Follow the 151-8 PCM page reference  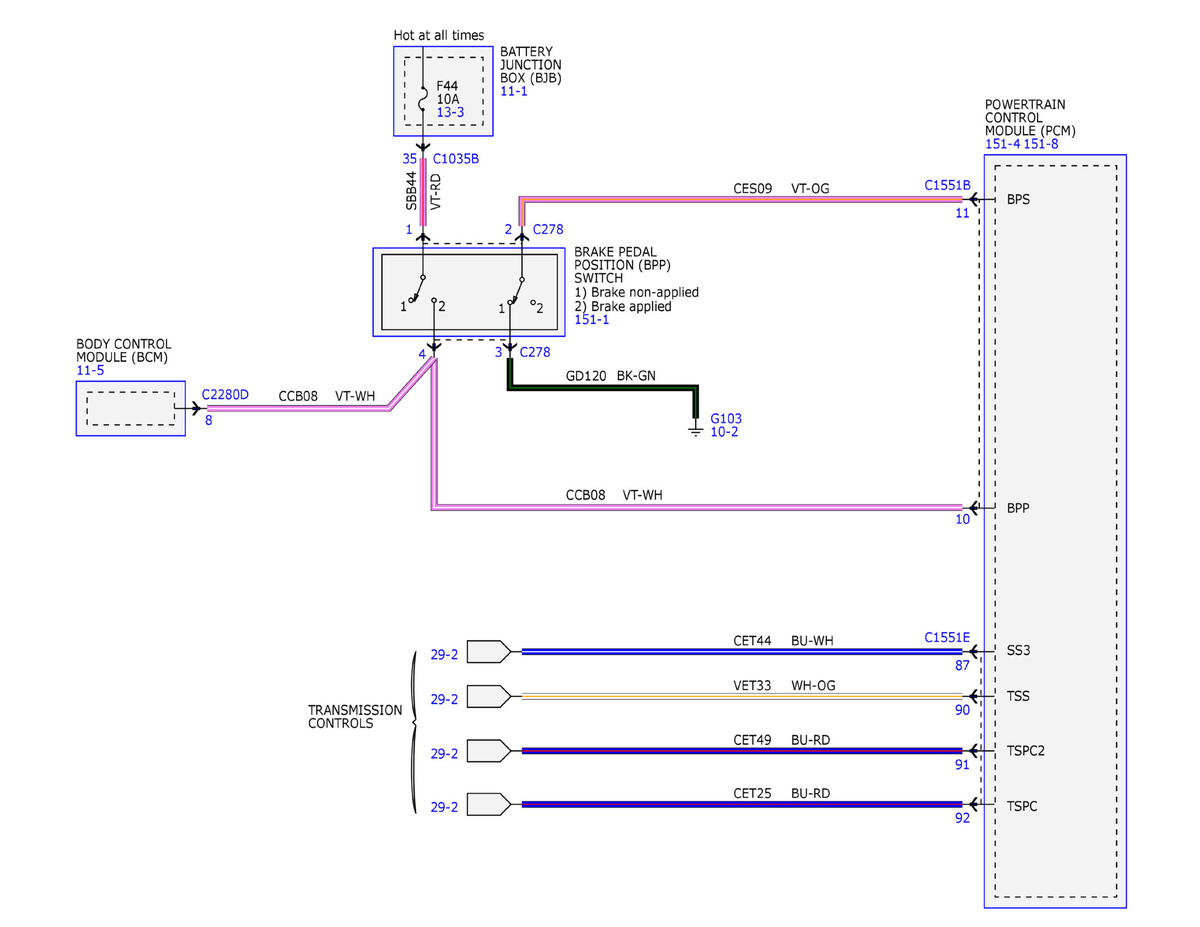1041,144
